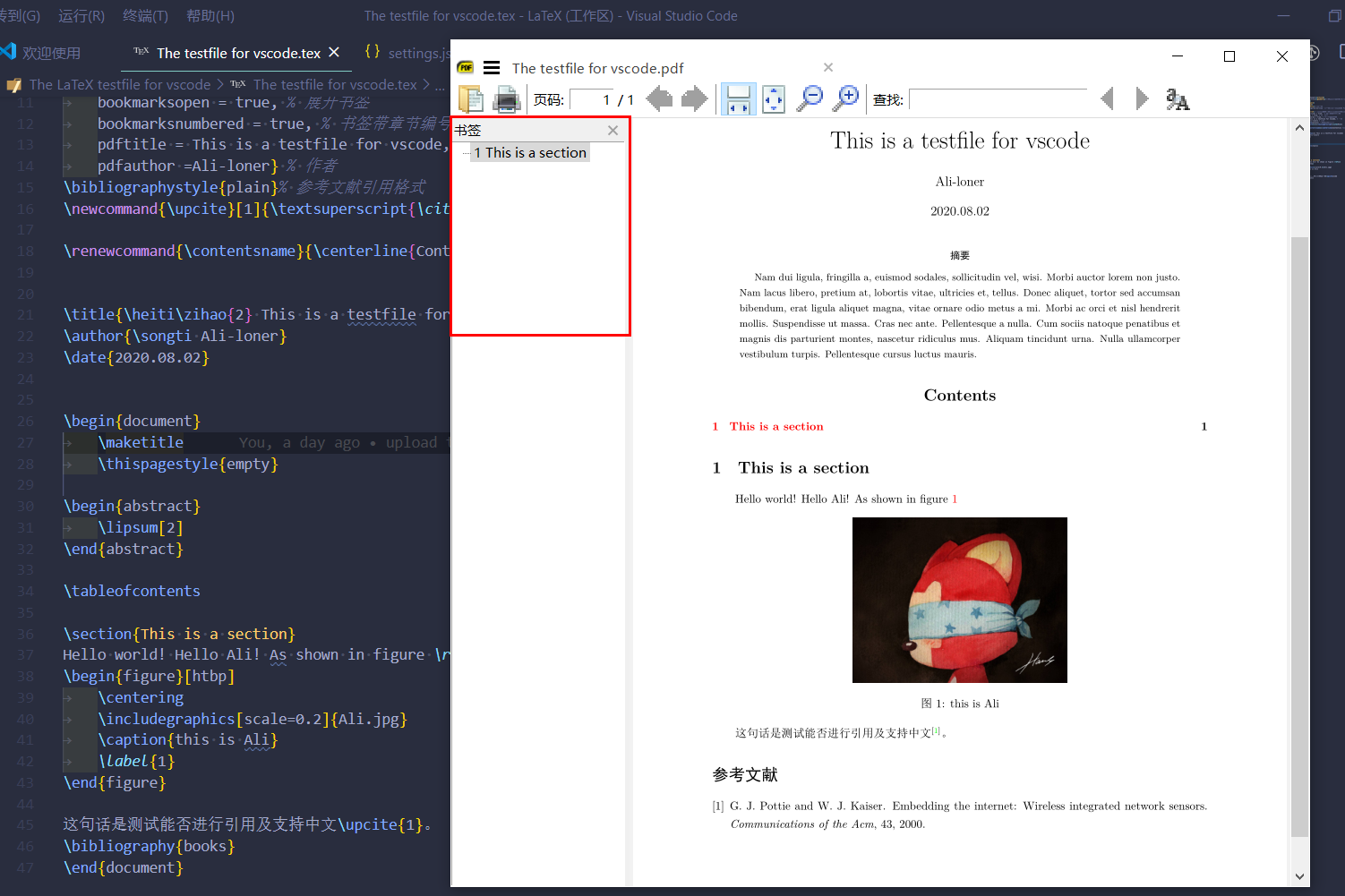Screen dimensions: 1345x896
Task: Click 'This is a section' in the Contents
Action: (x=775, y=426)
